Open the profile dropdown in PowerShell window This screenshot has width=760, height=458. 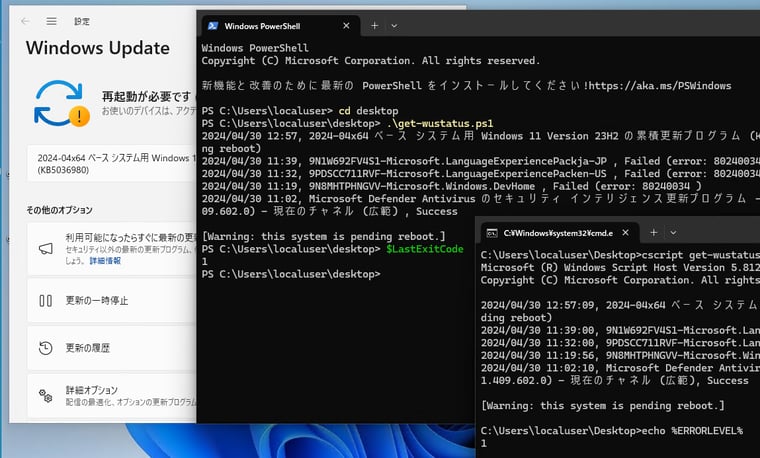click(394, 26)
